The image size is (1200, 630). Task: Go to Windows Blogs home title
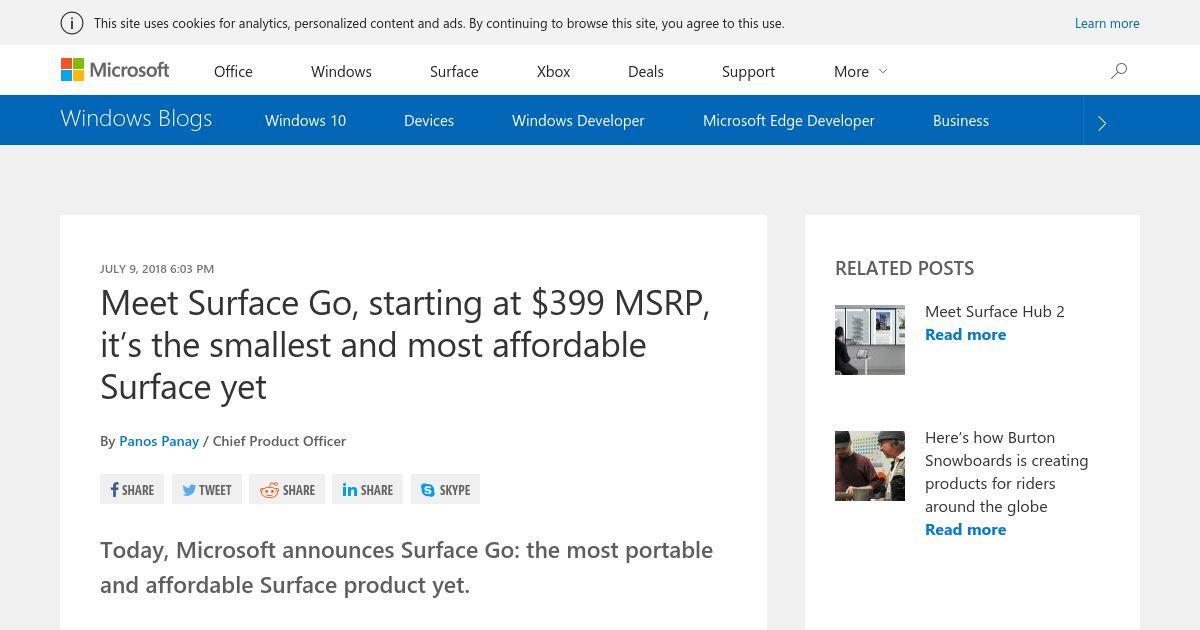click(x=136, y=118)
